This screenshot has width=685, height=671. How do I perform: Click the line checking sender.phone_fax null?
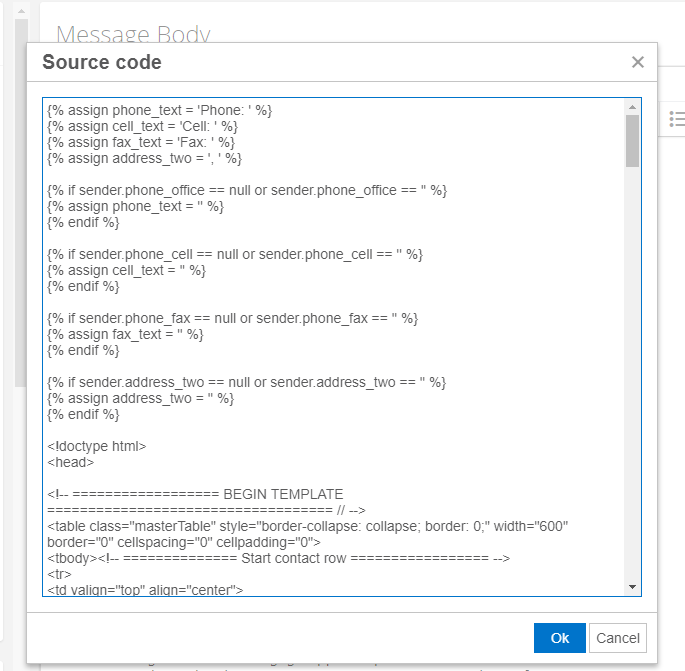[x=232, y=318]
